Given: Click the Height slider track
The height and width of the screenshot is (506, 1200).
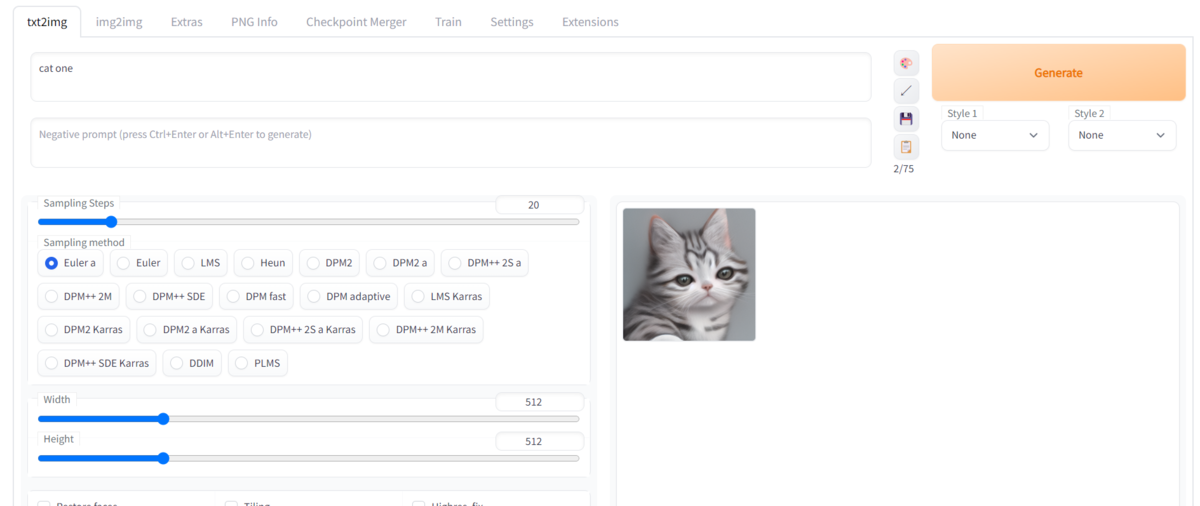Looking at the screenshot, I should coord(308,458).
